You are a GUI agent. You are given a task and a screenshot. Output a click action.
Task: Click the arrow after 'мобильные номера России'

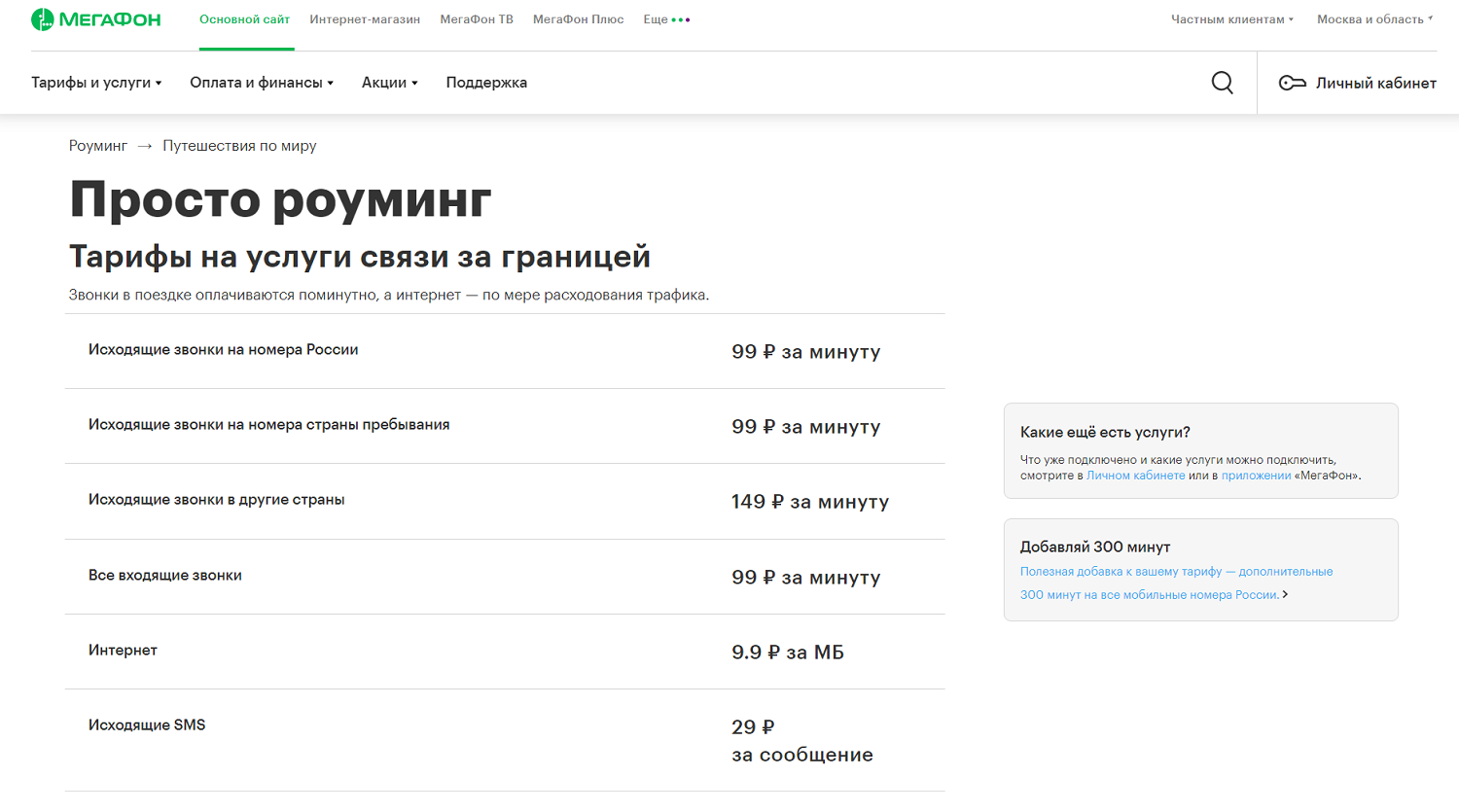(x=1285, y=594)
